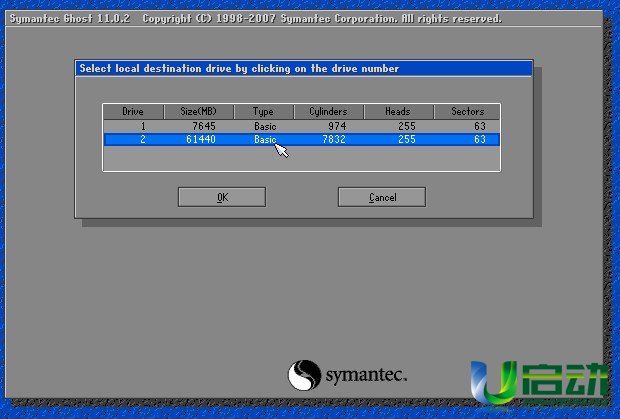The height and width of the screenshot is (419, 620).
Task: Click the Symantec logo icon
Action: [x=304, y=375]
